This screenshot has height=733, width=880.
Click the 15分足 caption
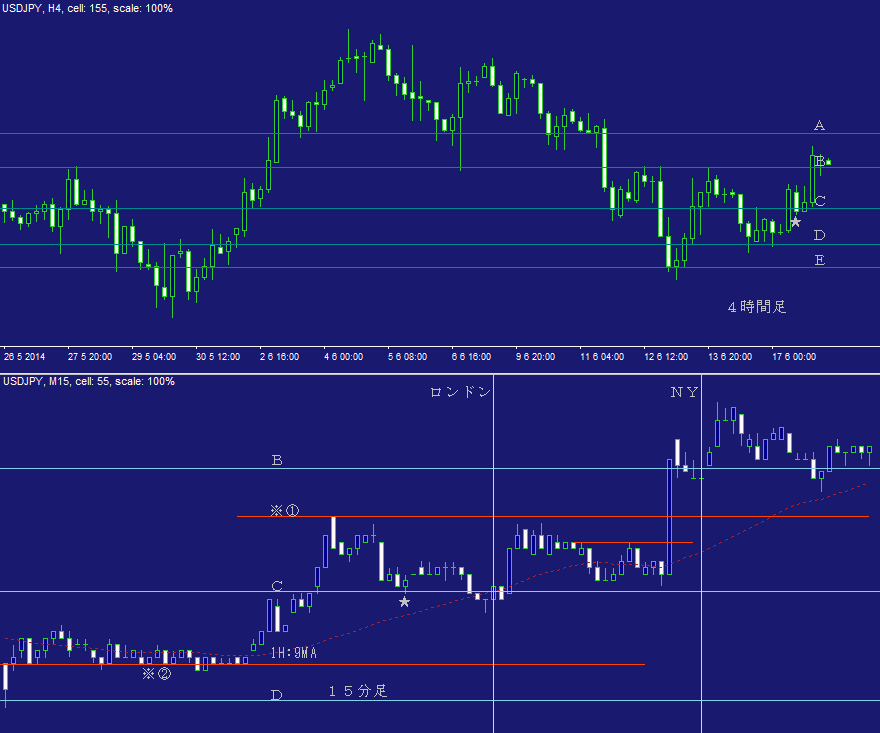358,691
